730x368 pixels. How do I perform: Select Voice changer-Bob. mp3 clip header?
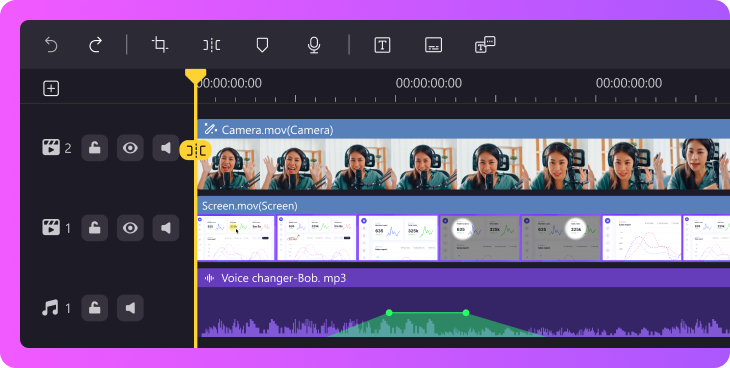coord(464,278)
